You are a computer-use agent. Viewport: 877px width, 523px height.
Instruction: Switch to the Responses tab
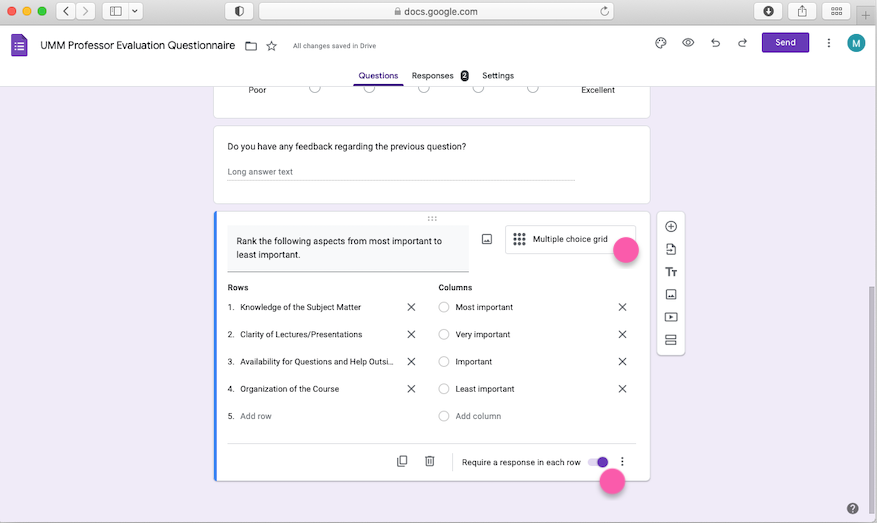point(432,76)
